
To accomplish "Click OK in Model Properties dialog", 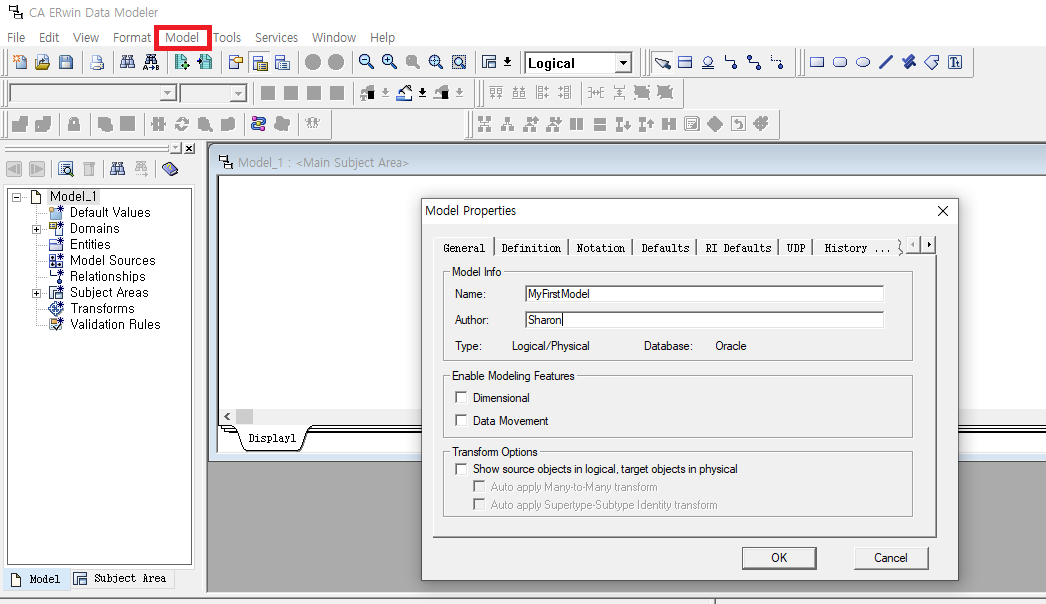I will pos(779,558).
